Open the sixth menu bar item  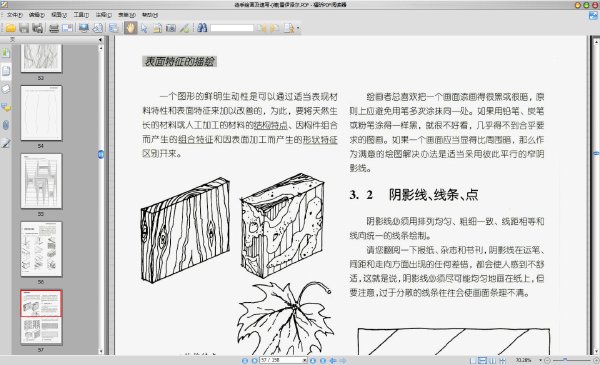pyautogui.click(x=127, y=15)
